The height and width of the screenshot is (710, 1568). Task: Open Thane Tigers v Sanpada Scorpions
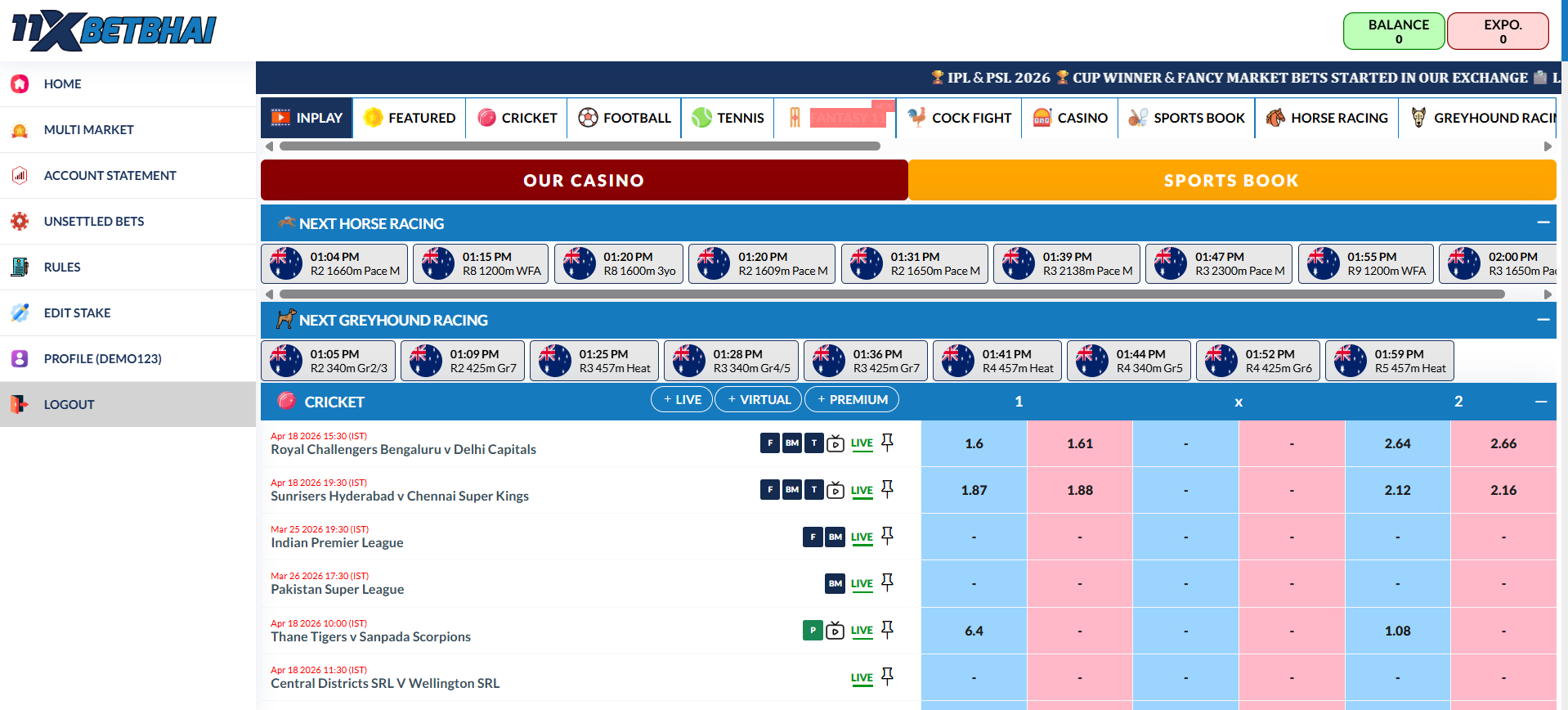pyautogui.click(x=371, y=636)
